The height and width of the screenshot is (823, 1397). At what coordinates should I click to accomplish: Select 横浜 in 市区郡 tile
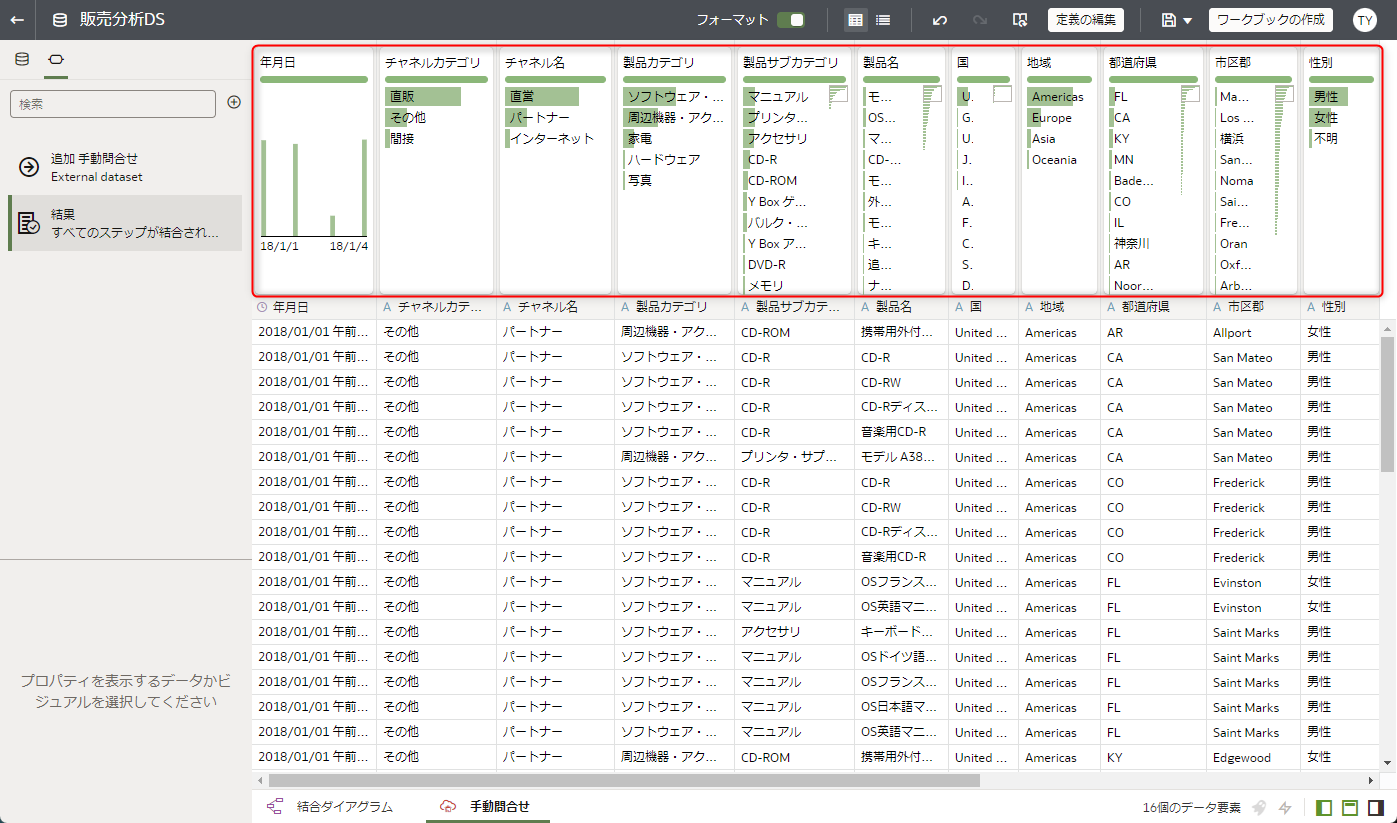point(1232,139)
